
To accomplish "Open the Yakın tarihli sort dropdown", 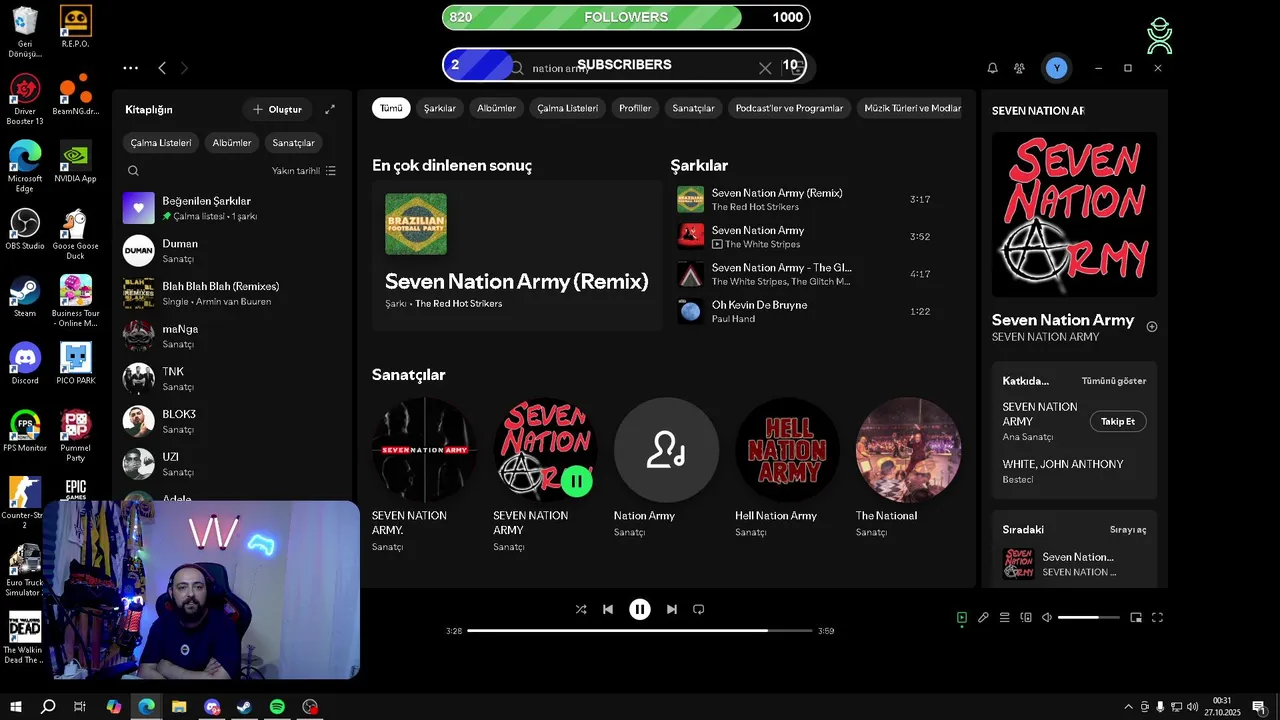I will (304, 171).
